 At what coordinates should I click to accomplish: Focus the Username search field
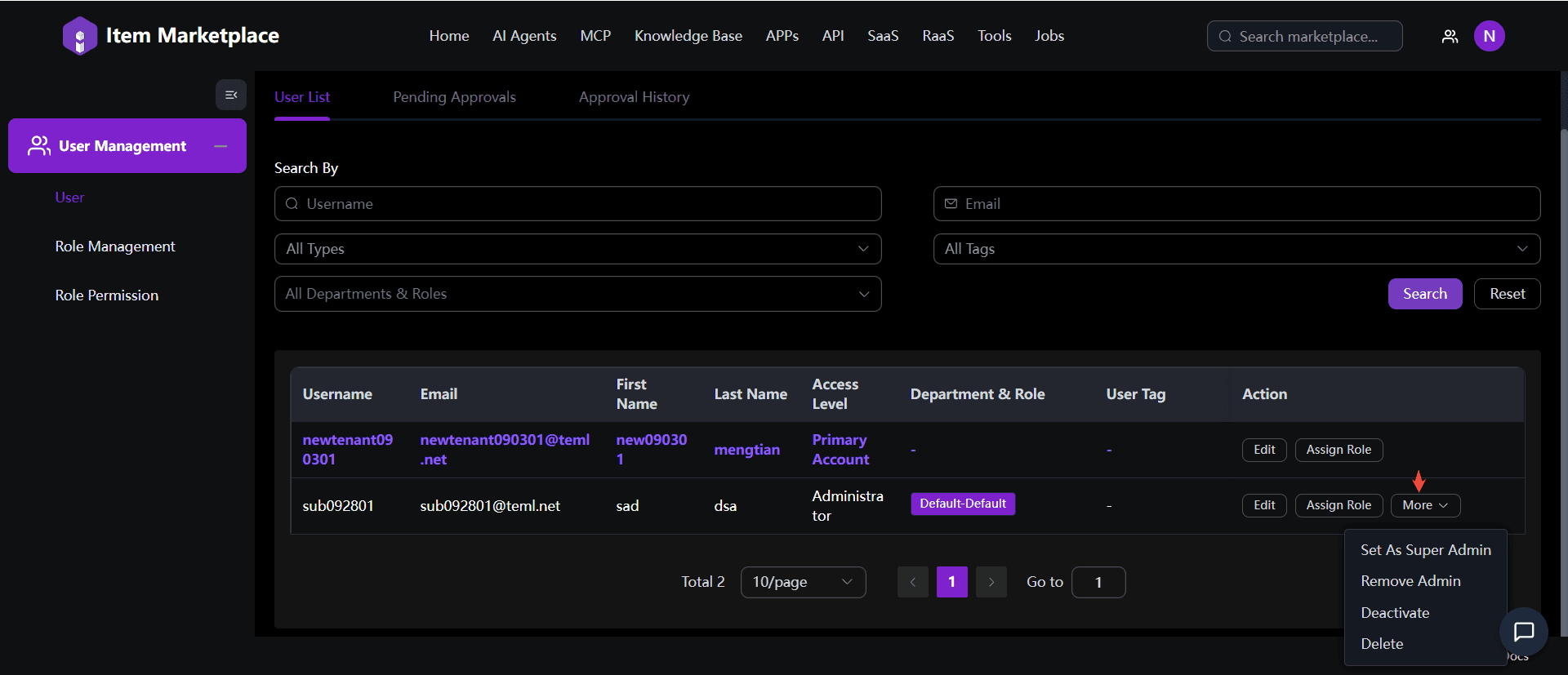577,204
